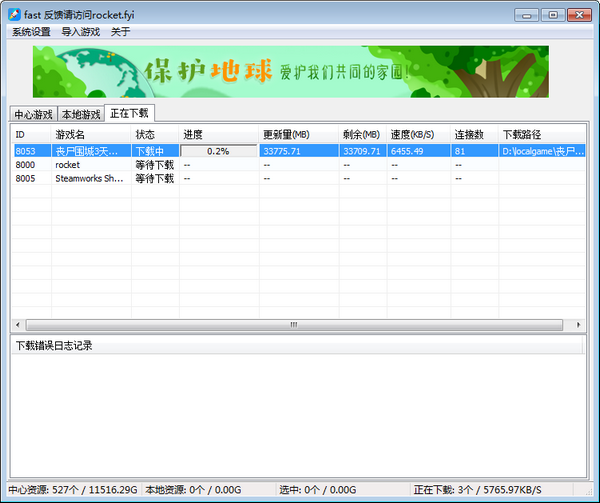Open the 关于 menu
The width and height of the screenshot is (600, 503).
[120, 32]
